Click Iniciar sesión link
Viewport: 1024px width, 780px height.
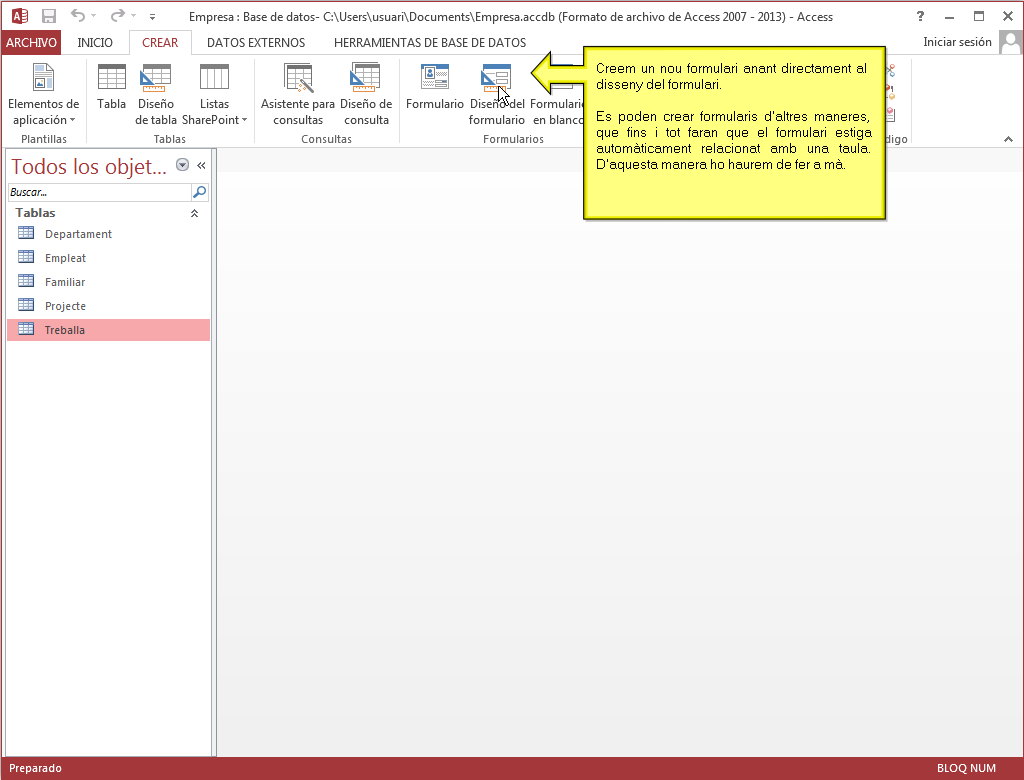957,42
